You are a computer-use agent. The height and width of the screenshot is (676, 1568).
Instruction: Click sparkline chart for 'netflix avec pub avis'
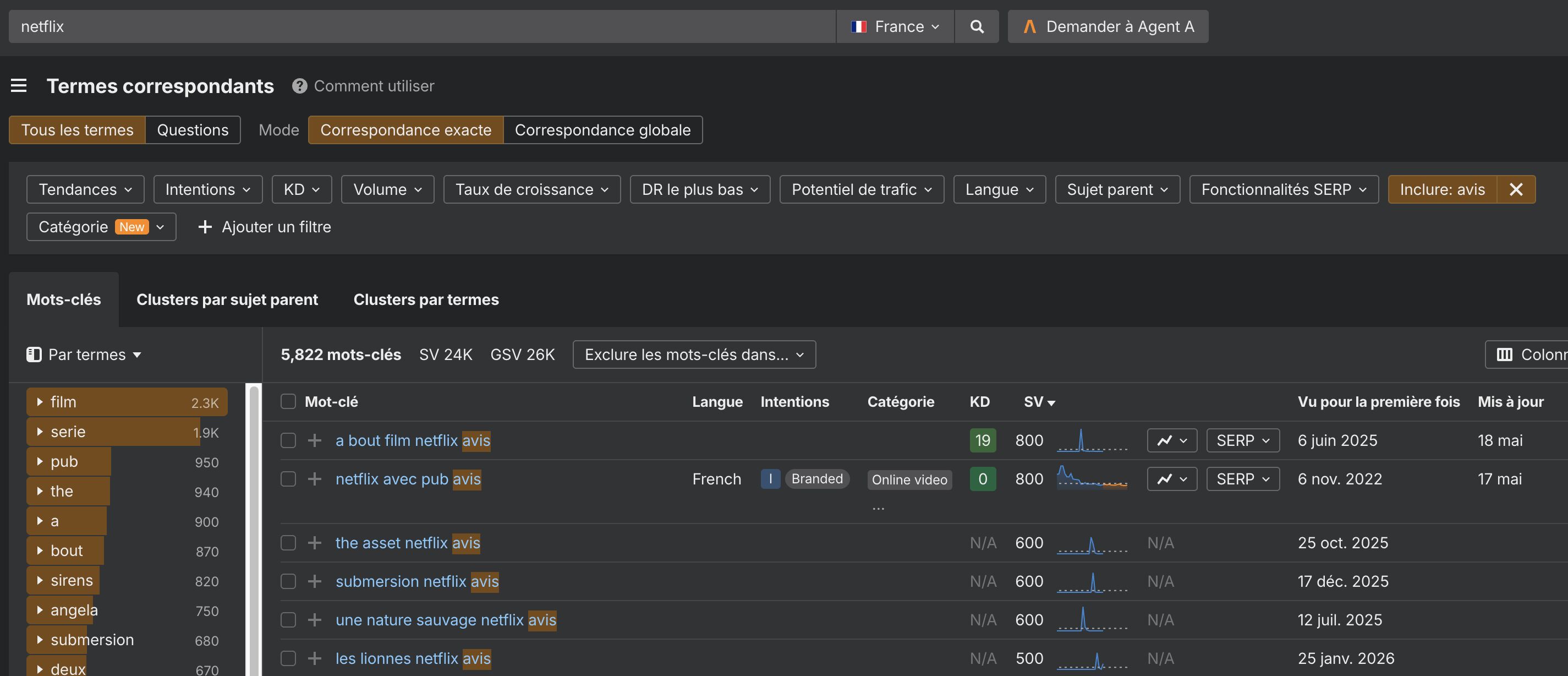click(1092, 477)
